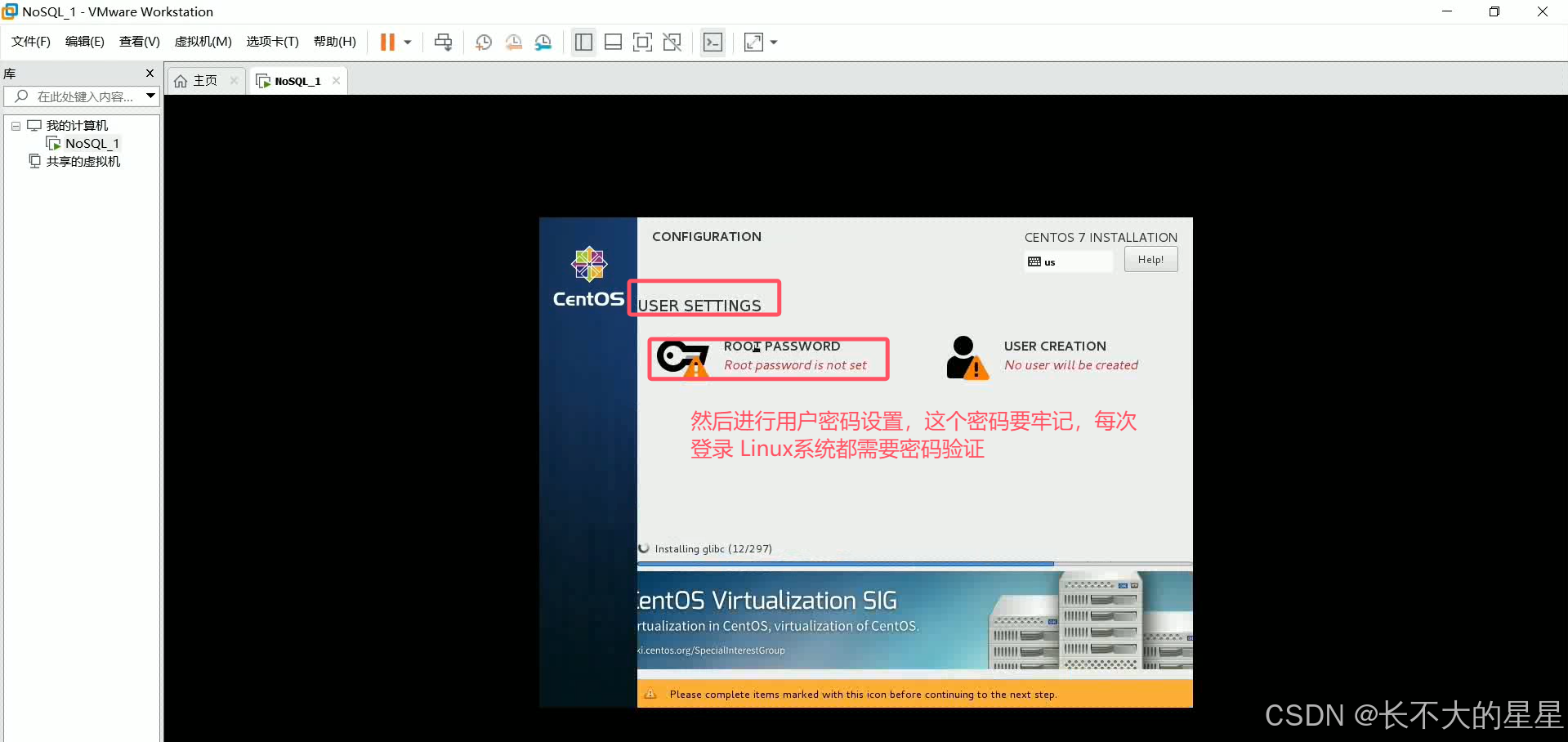1568x742 pixels.
Task: Click the Help! button in the installer
Action: pyautogui.click(x=1150, y=260)
